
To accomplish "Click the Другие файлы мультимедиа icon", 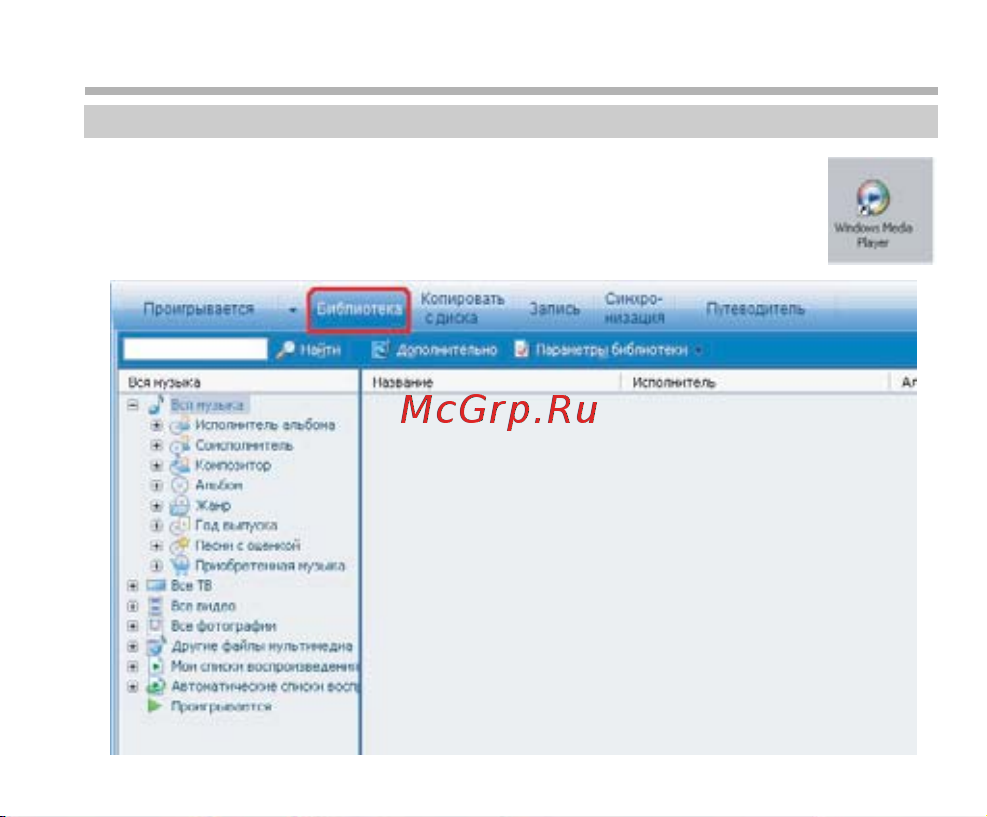I will pyautogui.click(x=155, y=646).
